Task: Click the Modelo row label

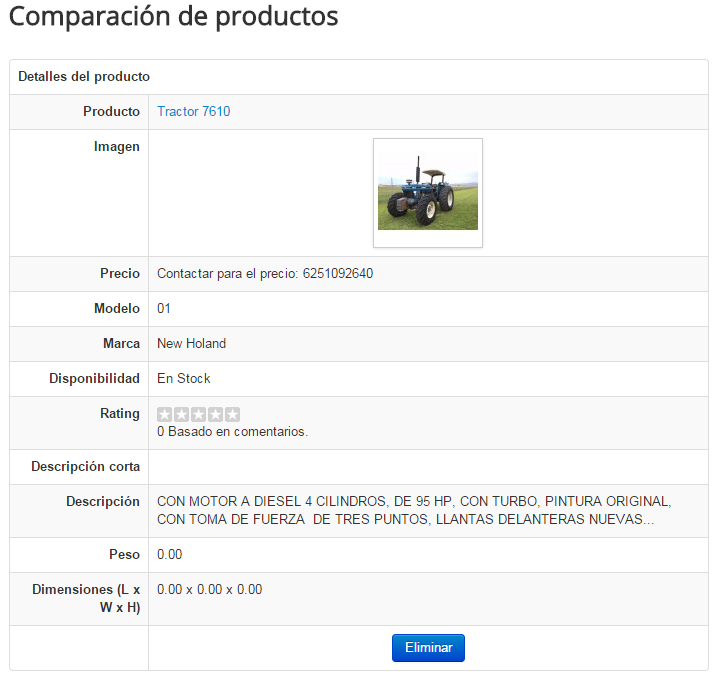Action: [x=117, y=308]
